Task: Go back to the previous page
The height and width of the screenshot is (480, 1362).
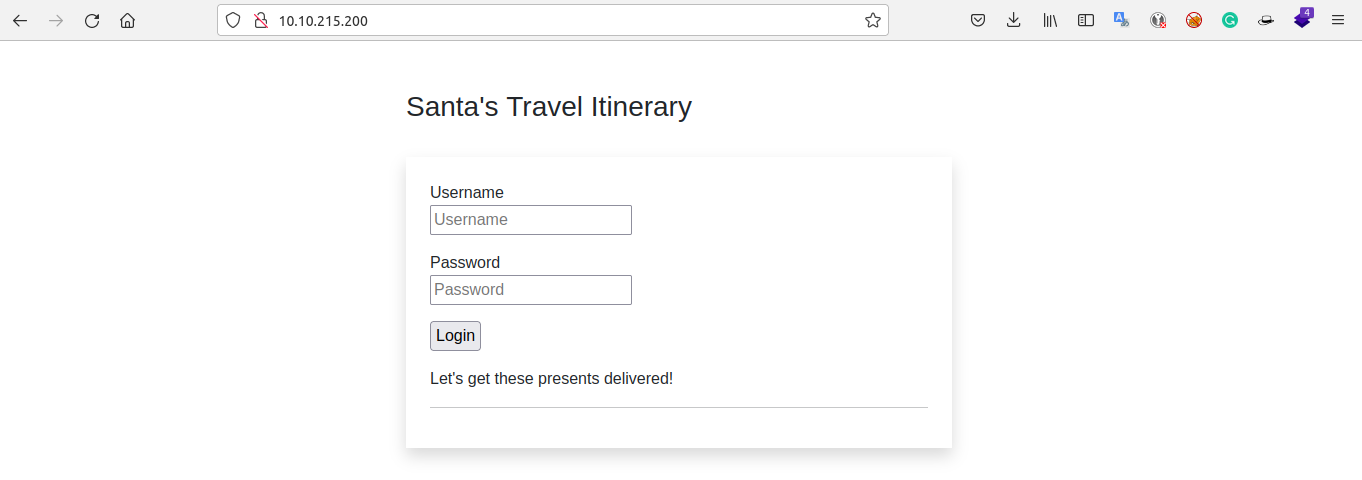Action: 20,20
